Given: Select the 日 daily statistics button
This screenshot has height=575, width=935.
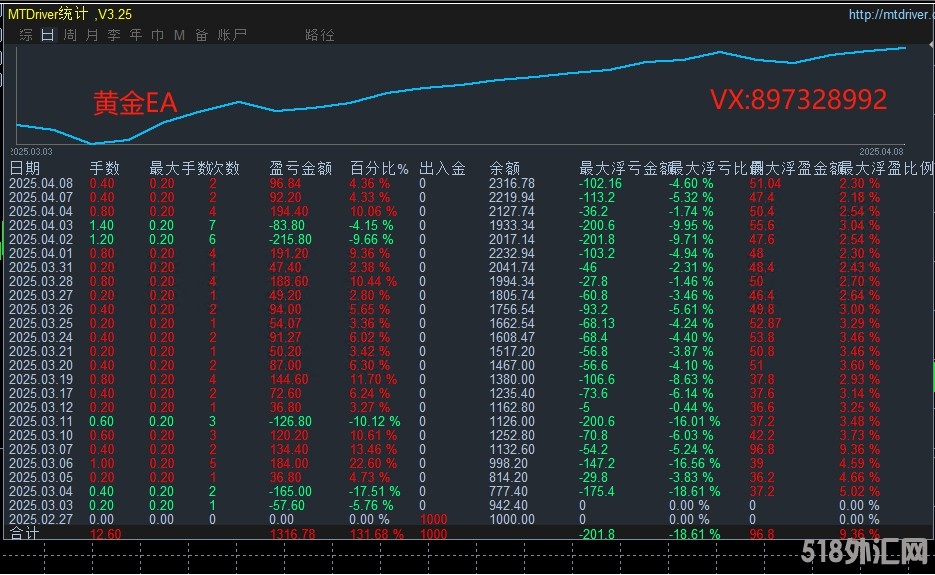Looking at the screenshot, I should tap(48, 35).
